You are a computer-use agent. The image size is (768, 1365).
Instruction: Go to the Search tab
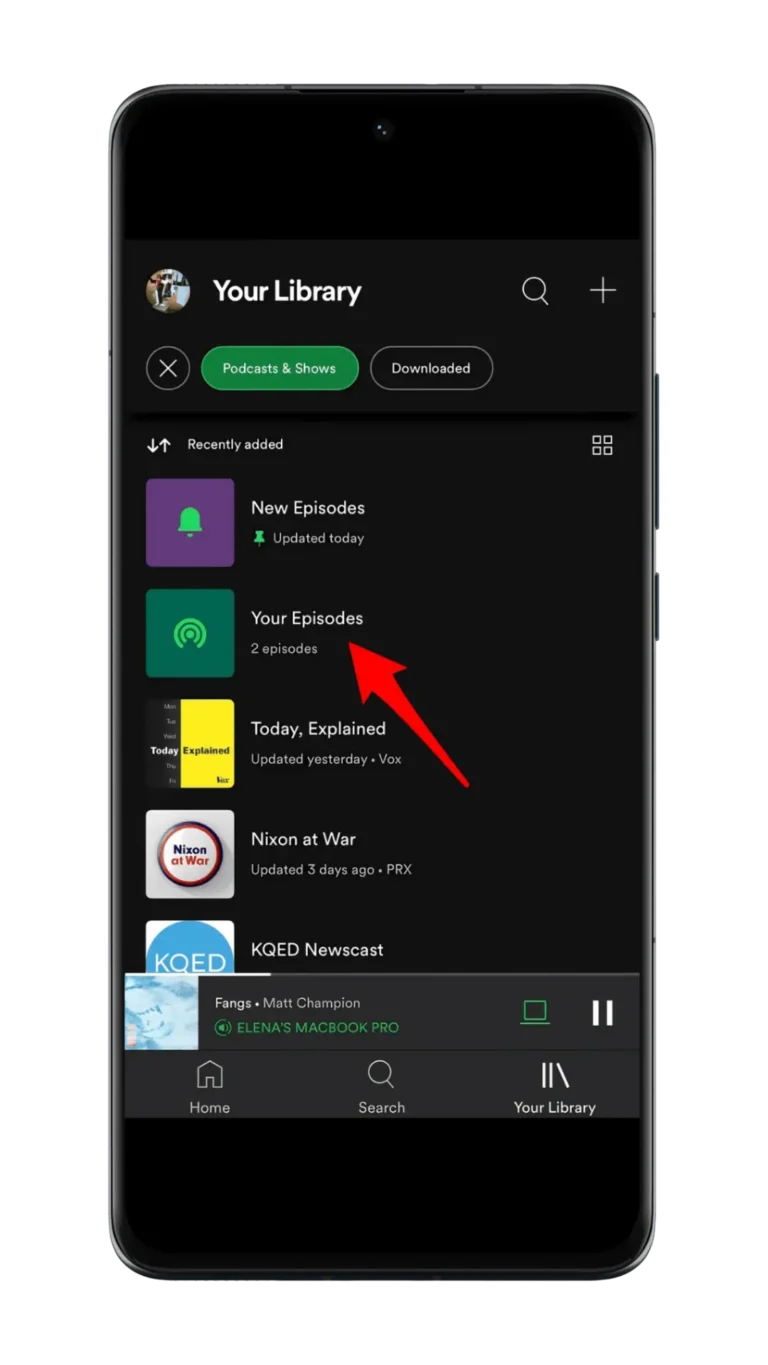coord(381,1087)
